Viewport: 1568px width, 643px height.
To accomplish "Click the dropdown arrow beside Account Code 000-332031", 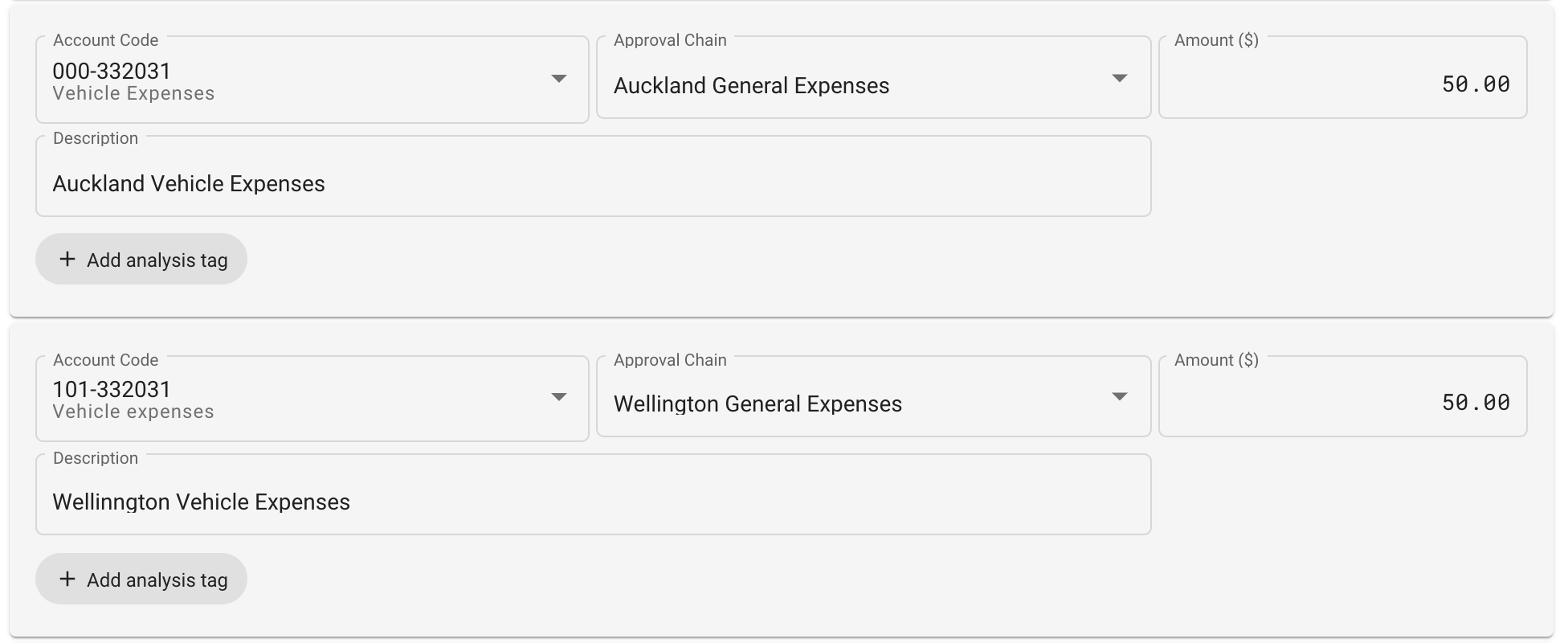I will (560, 79).
